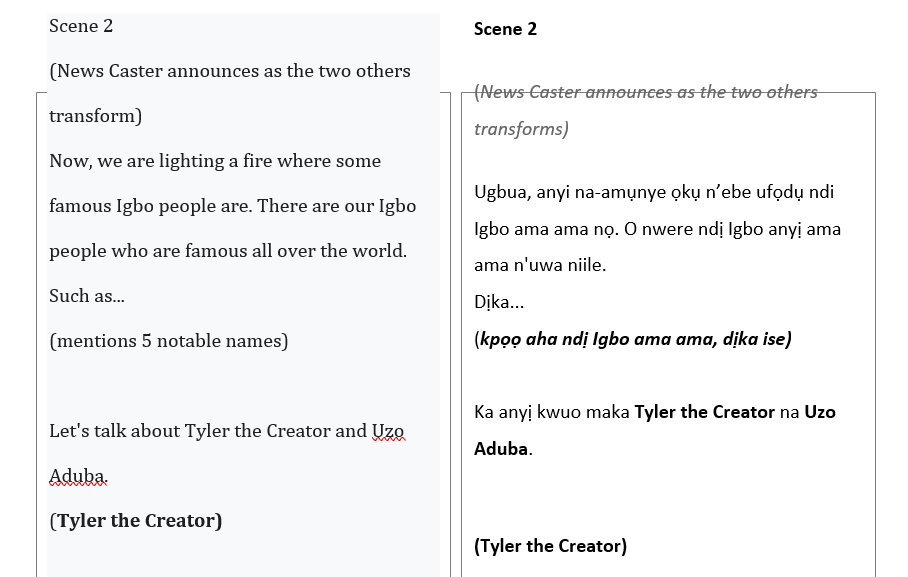This screenshot has height=577, width=908.
Task: Click the word 'transform)' in left column
Action: pos(96,116)
